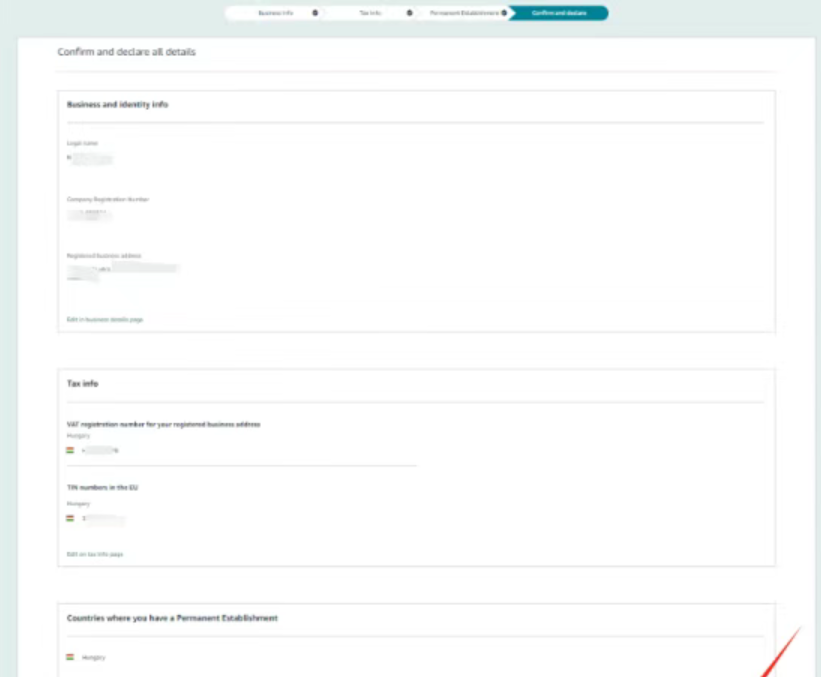Click 'Countries where you have a Permanent Establishment'
The height and width of the screenshot is (677, 821).
point(172,618)
